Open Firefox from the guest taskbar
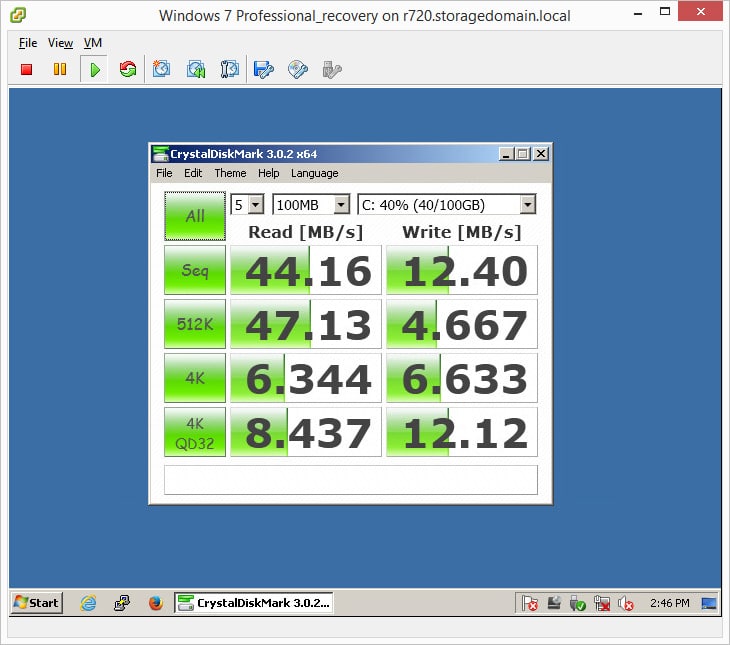730x645 pixels. 155,603
